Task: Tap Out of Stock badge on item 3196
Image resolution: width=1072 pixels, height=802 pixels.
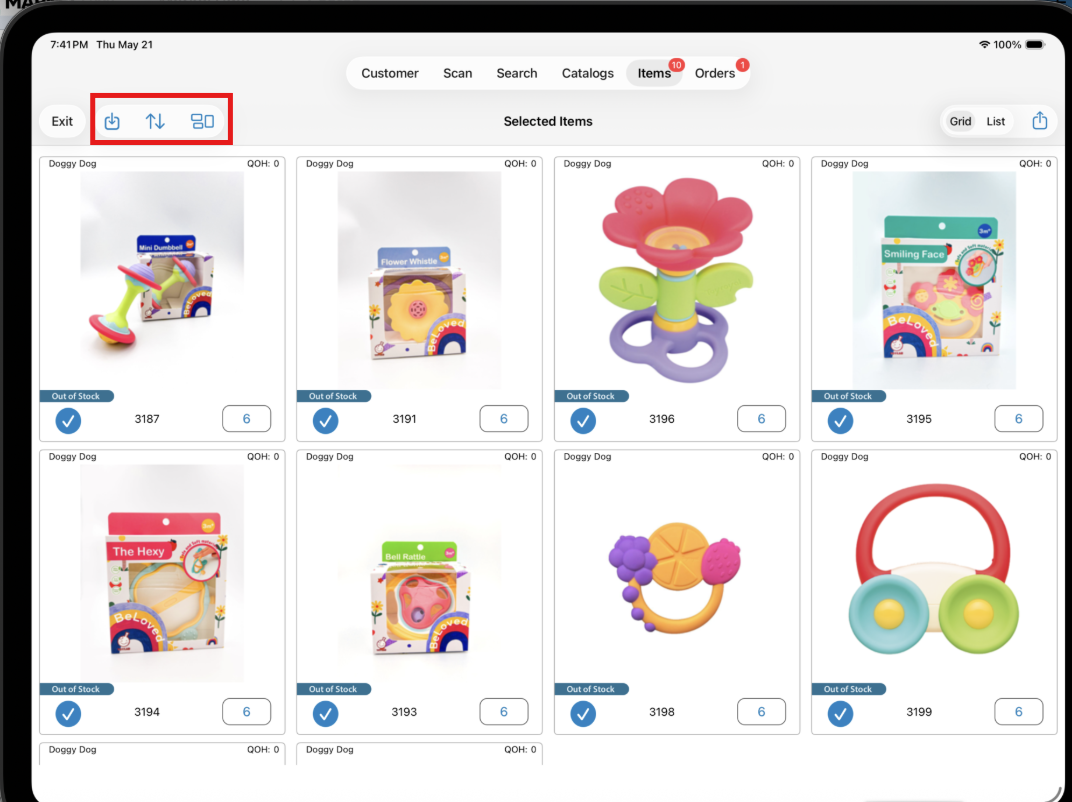Action: pyautogui.click(x=591, y=396)
